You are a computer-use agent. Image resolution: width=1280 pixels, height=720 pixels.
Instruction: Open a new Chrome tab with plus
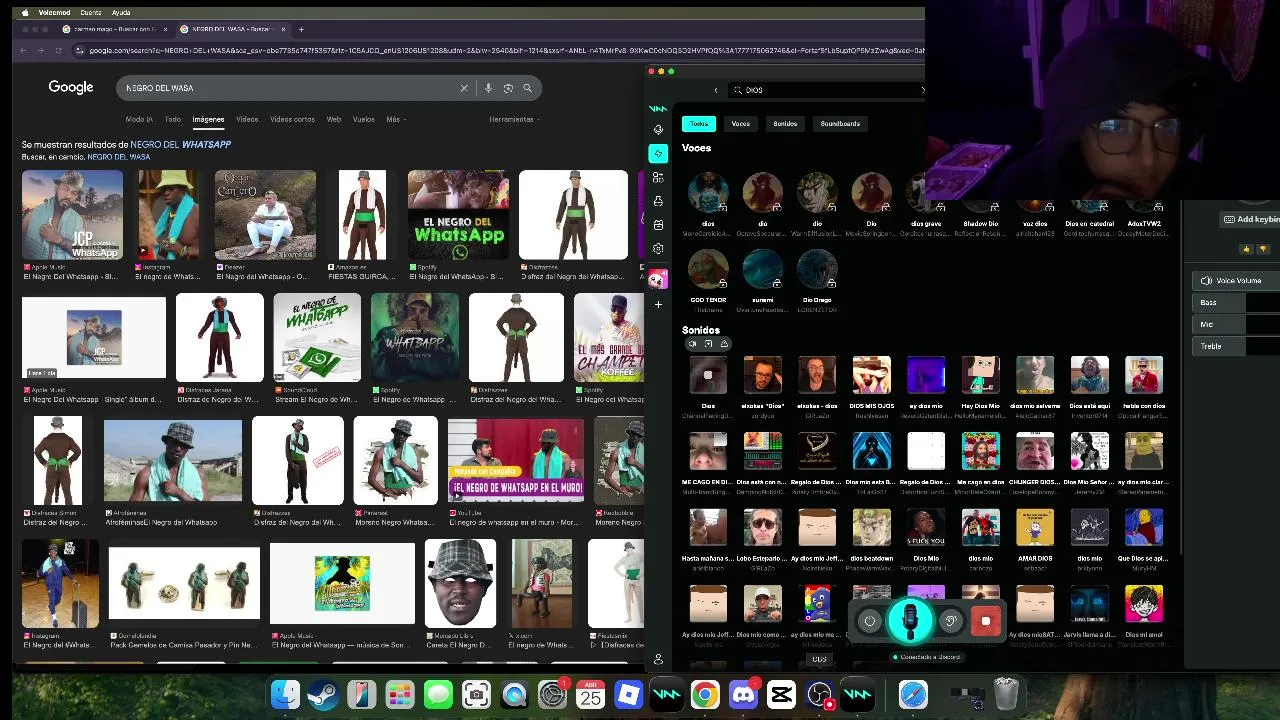[x=301, y=29]
